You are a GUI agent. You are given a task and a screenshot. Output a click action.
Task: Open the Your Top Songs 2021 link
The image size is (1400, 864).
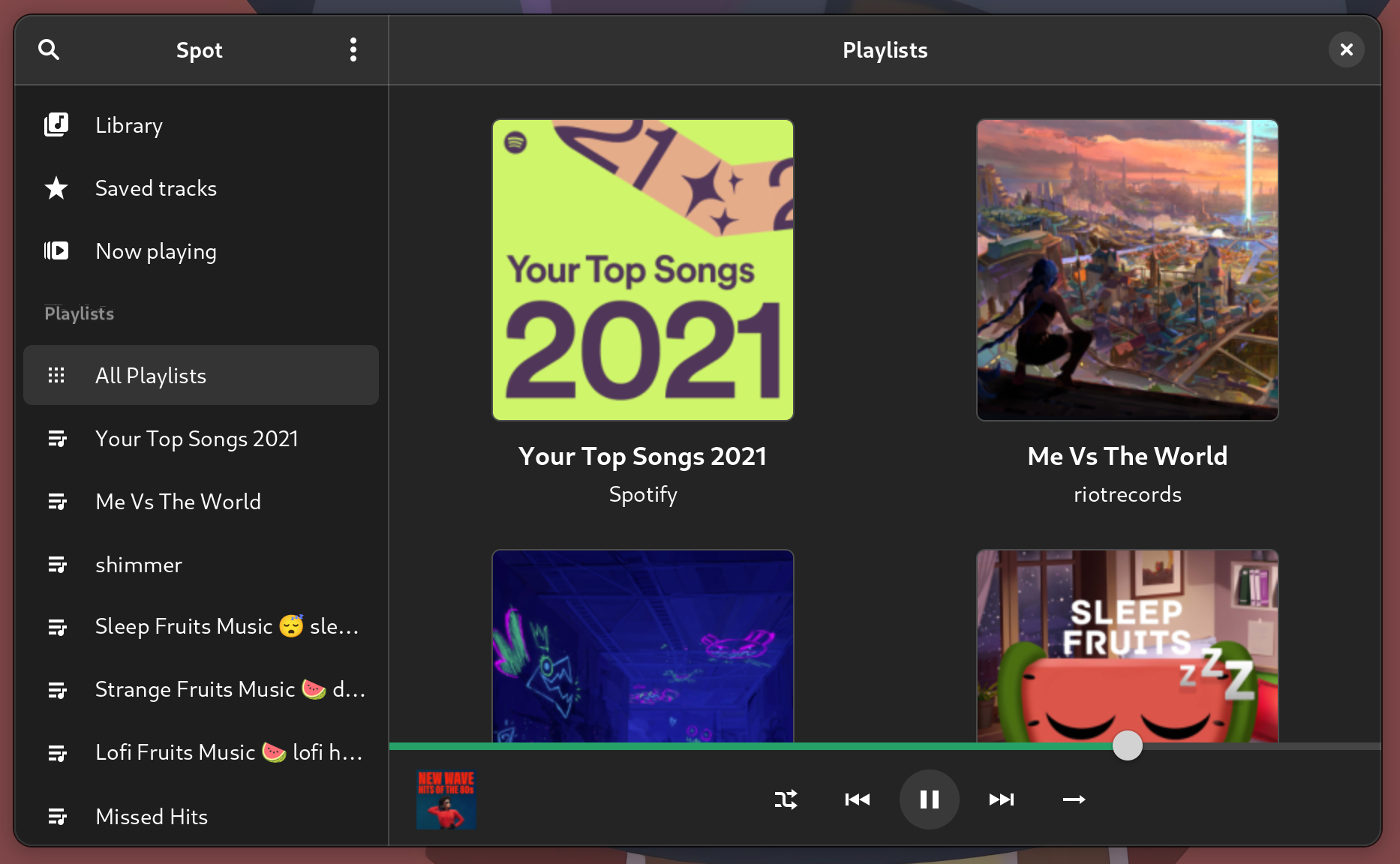(x=642, y=456)
